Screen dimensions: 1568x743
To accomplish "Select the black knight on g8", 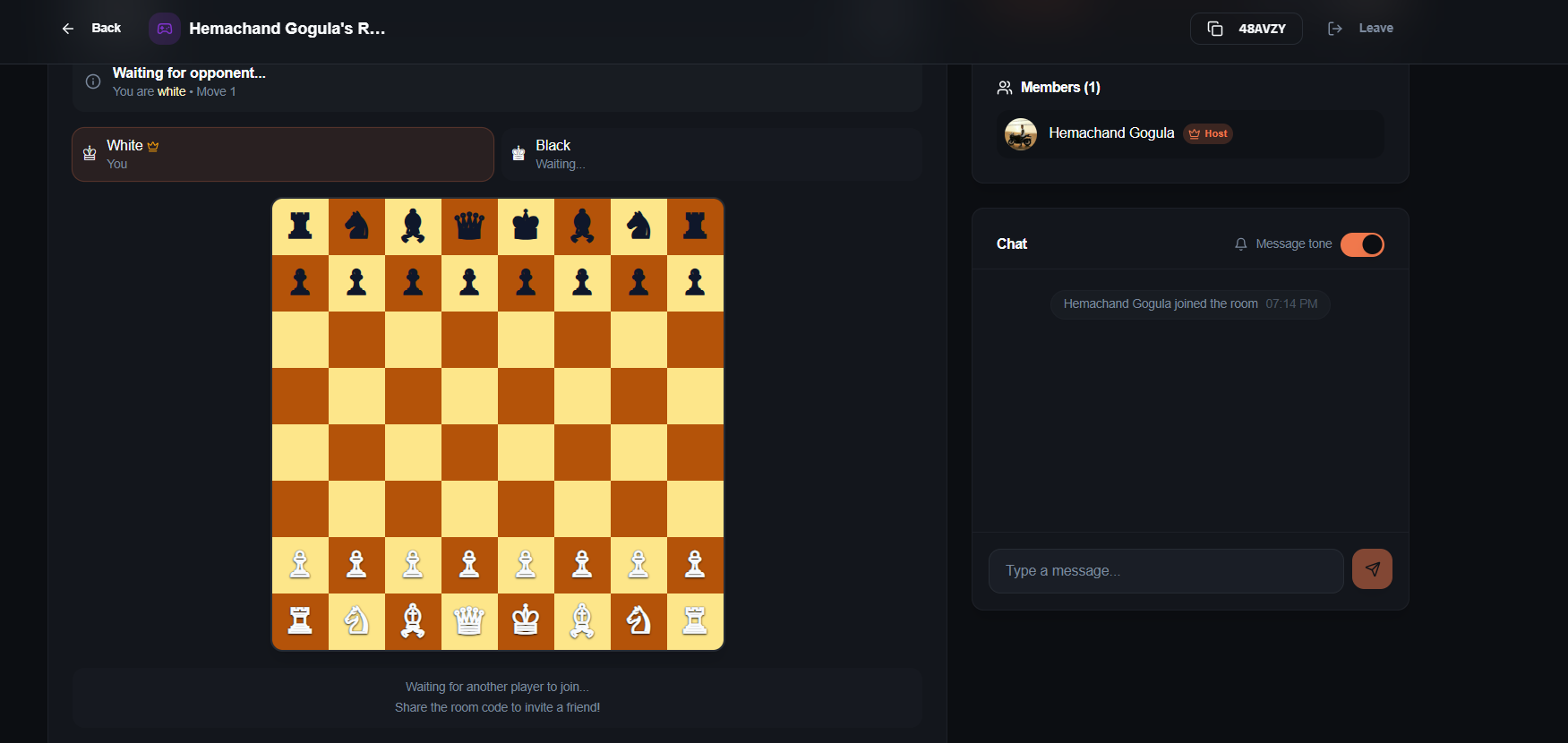I will click(x=638, y=226).
